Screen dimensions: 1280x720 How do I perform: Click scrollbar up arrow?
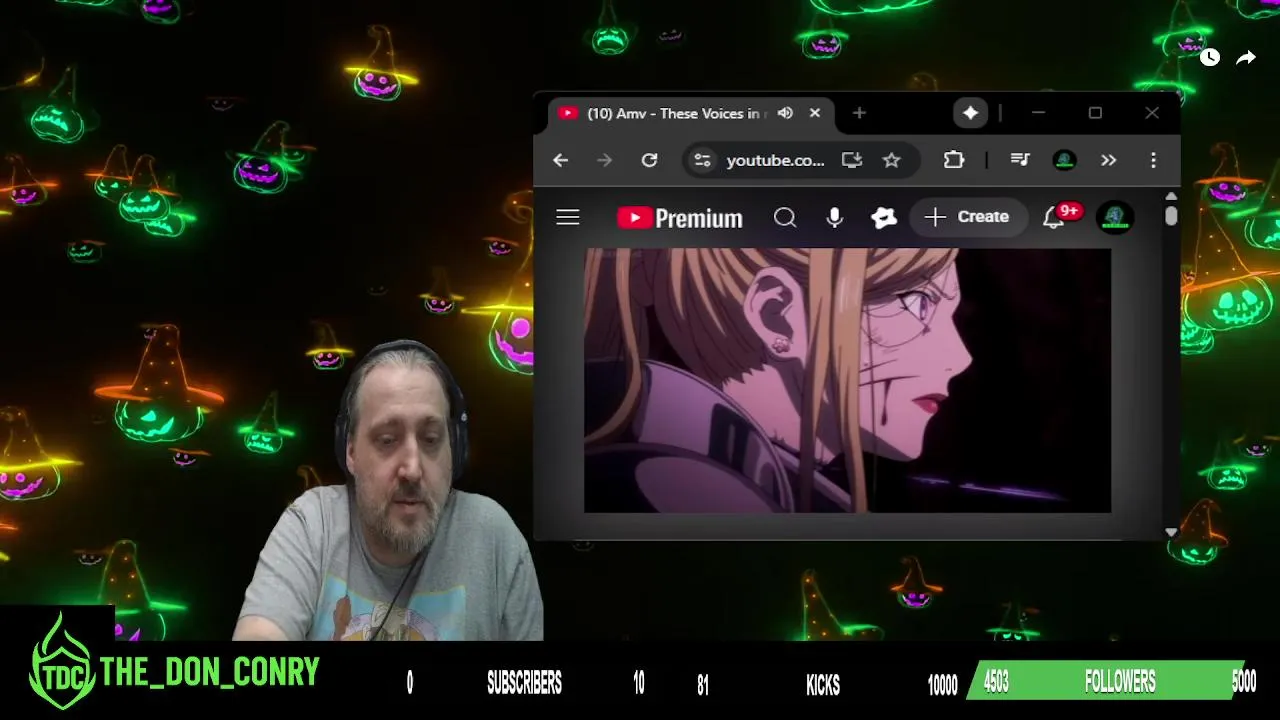(1171, 196)
